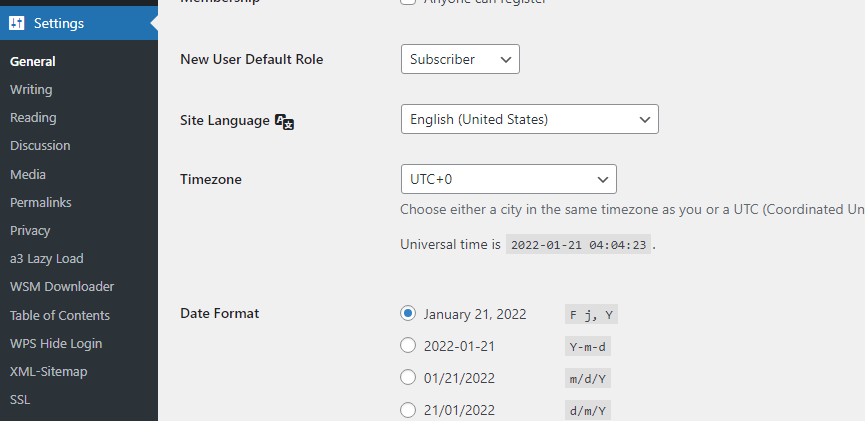Open the New User Default Role dropdown

[x=459, y=59]
